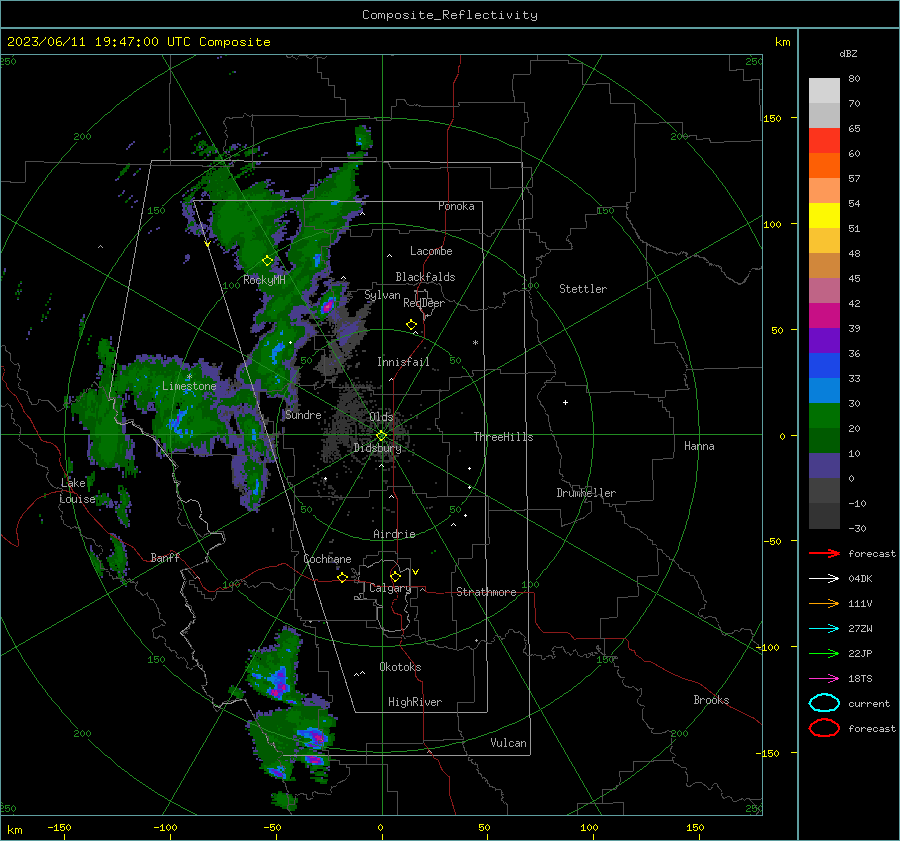Click the -150 tick on bottom axis
Image resolution: width=900 pixels, height=841 pixels.
coord(59,827)
